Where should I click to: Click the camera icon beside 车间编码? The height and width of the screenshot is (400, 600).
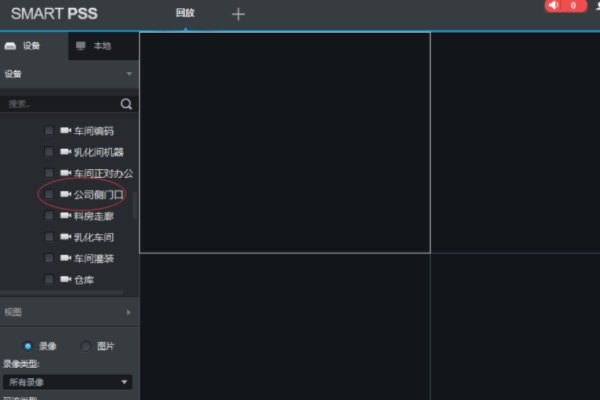(66, 131)
